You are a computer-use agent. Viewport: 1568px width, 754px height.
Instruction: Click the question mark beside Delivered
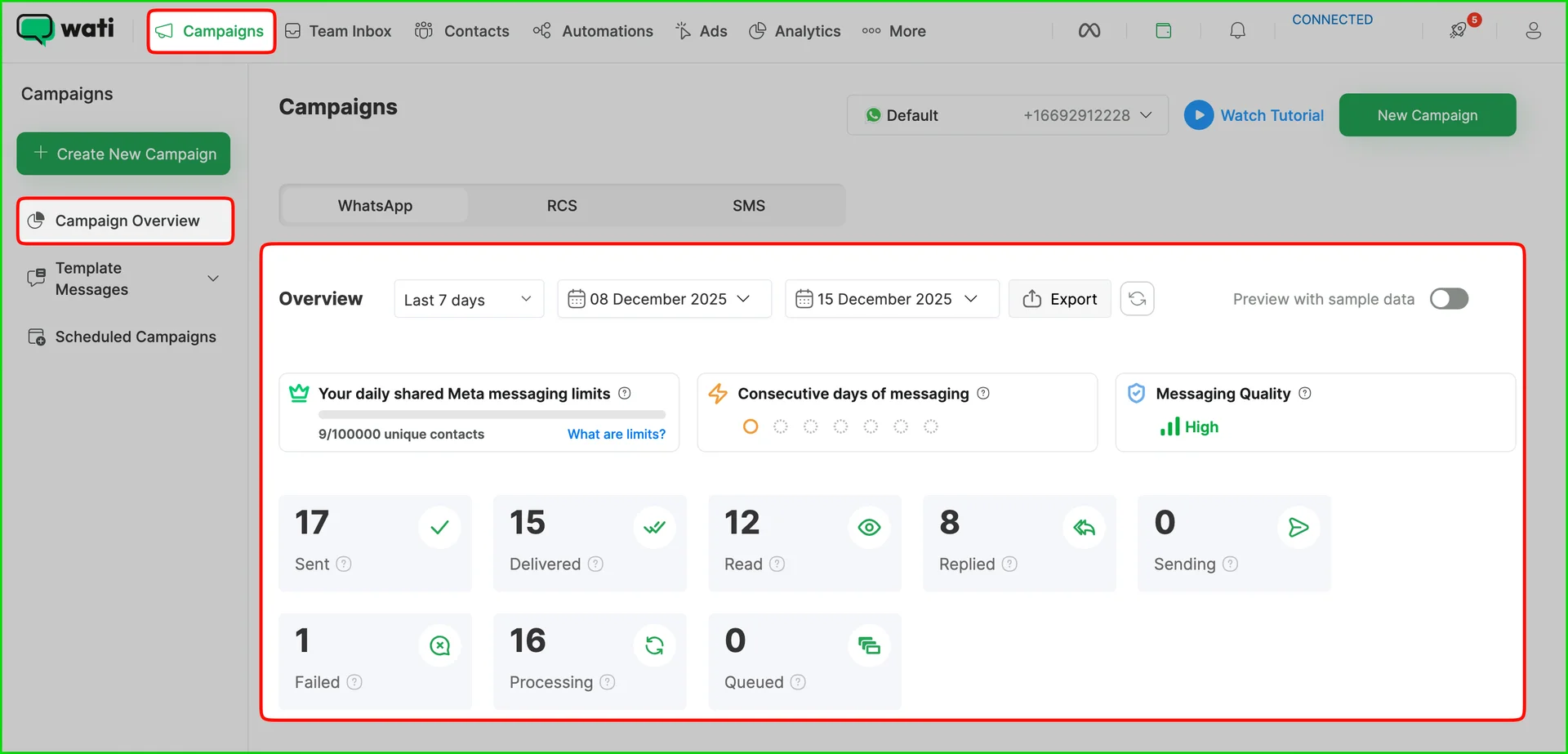[x=595, y=564]
